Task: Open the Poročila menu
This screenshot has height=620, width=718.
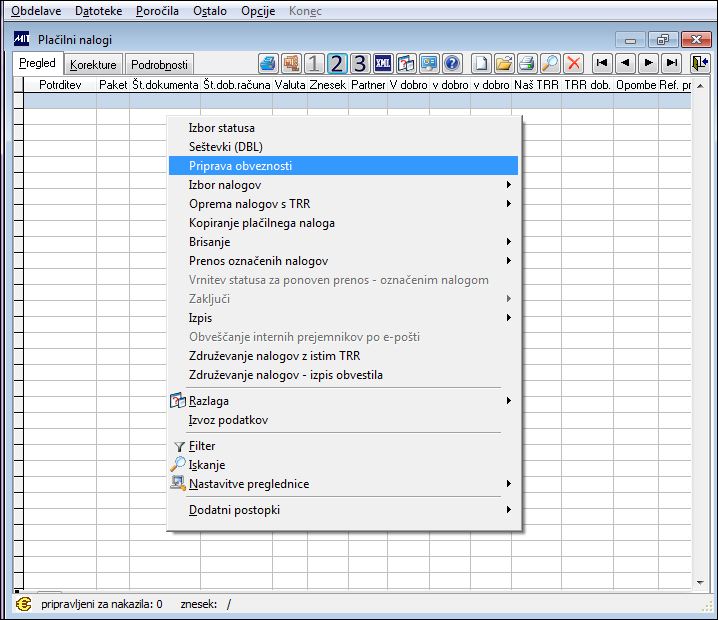Action: (157, 11)
